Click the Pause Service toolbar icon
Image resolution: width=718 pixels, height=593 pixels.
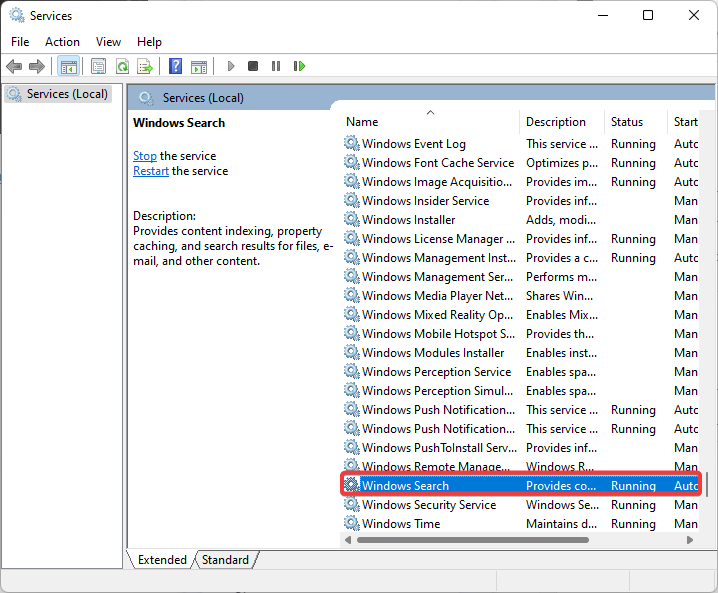[x=276, y=66]
